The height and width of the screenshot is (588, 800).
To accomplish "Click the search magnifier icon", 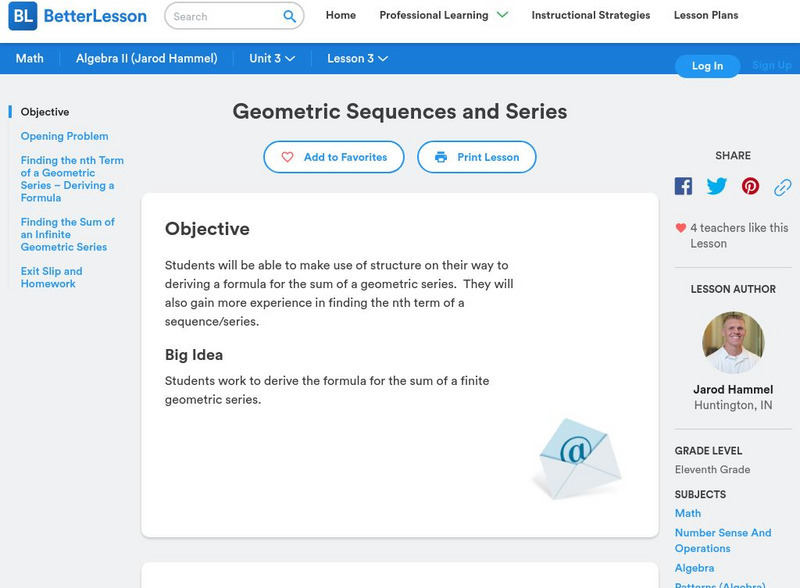I will (x=290, y=16).
